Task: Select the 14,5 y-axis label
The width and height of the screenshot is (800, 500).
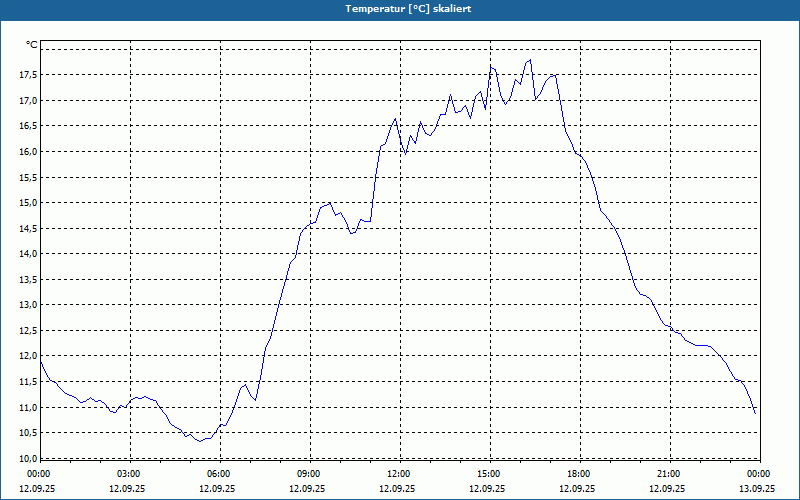Action: coord(28,229)
